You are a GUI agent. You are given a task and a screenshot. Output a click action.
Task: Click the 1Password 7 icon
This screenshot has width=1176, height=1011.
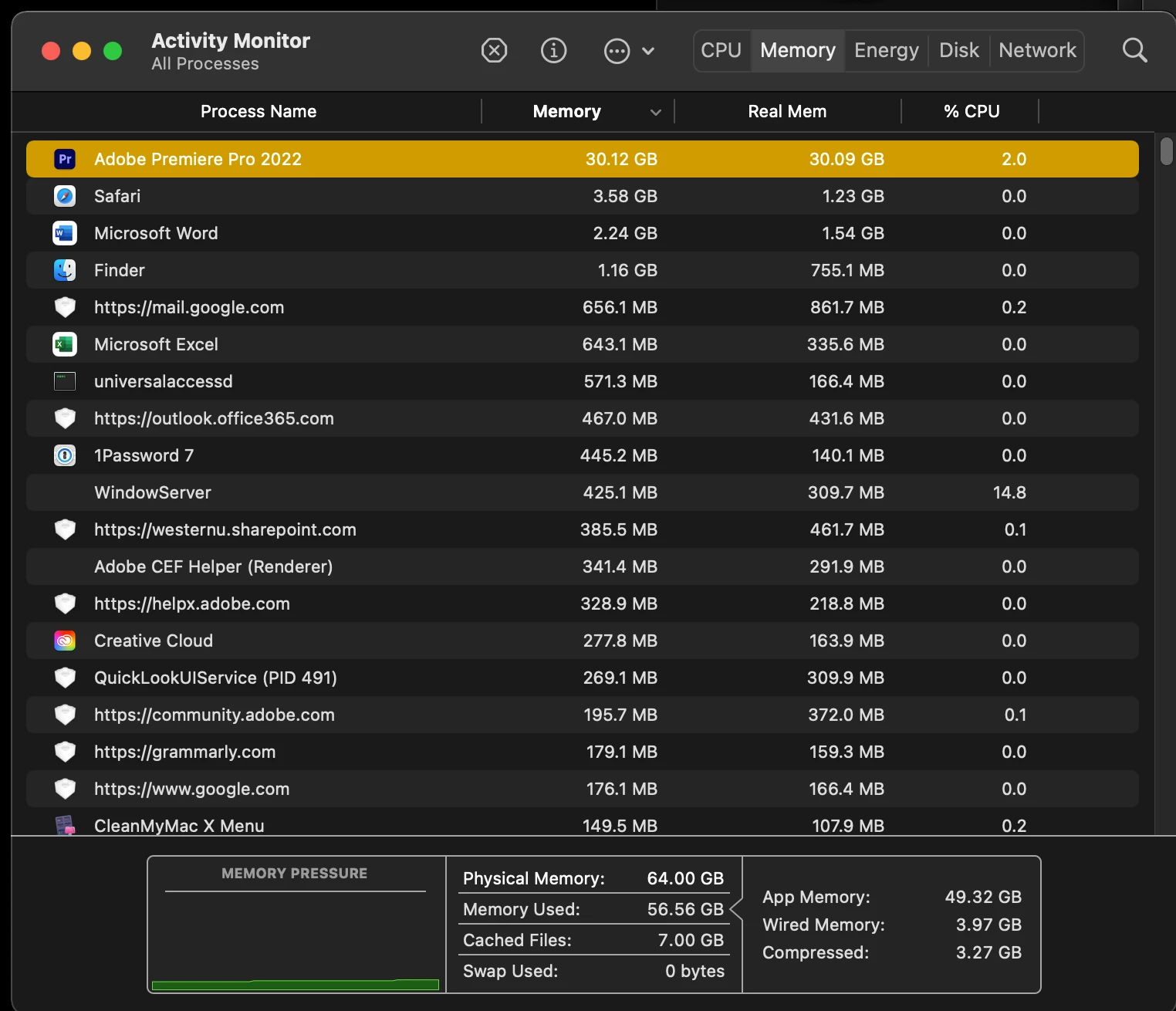click(x=65, y=455)
